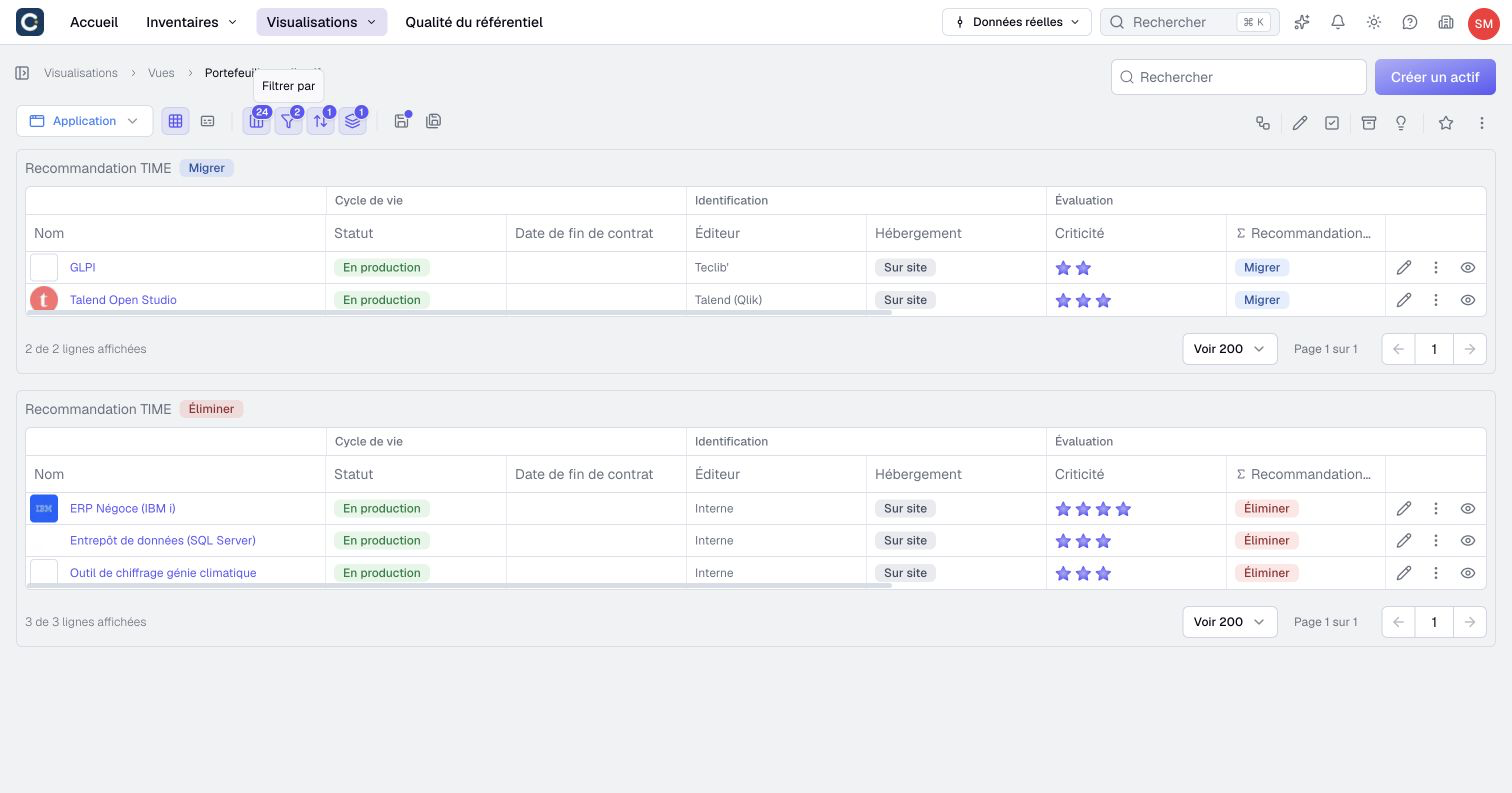Switch to table grid view
1512x793 pixels.
click(175, 121)
